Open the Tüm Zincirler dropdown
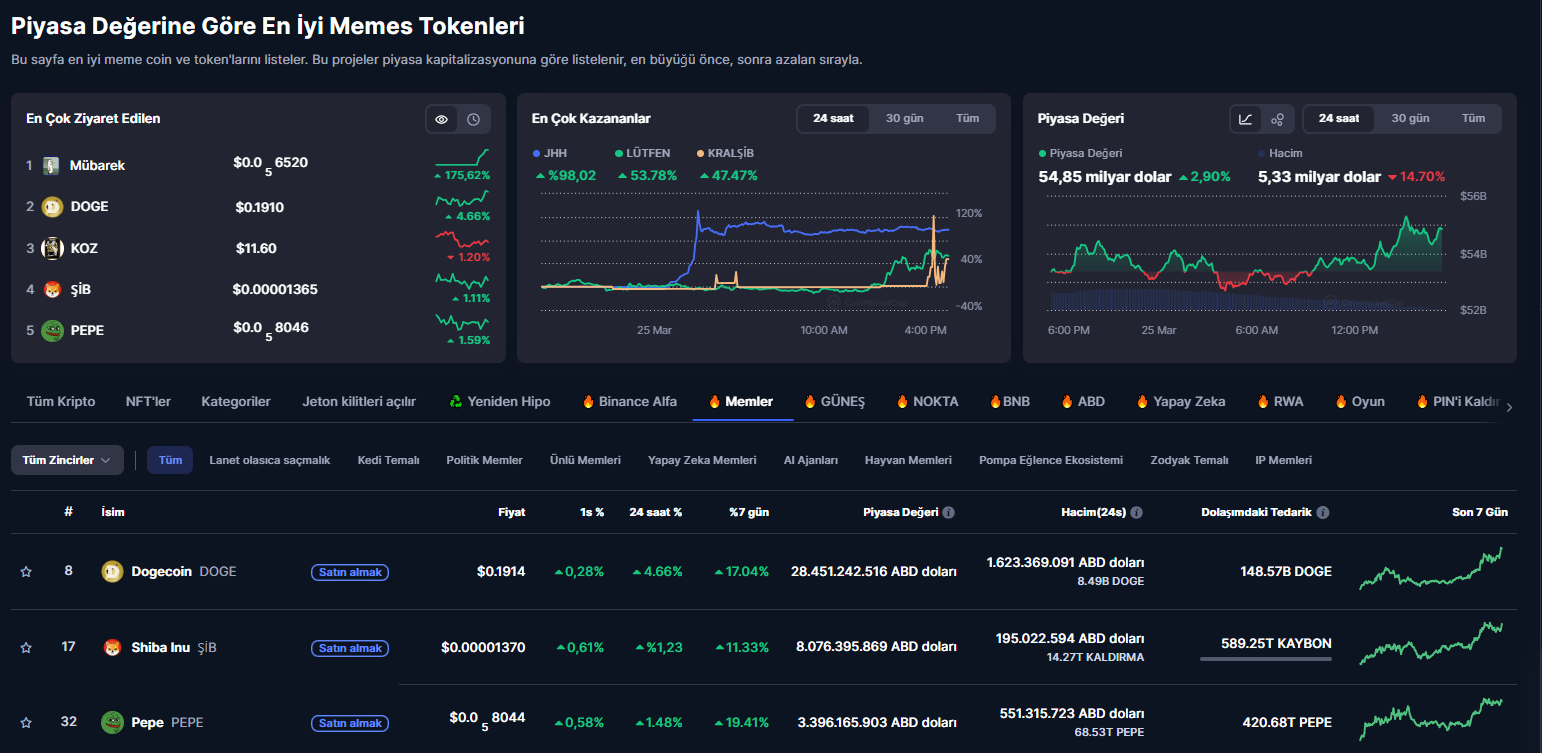The image size is (1542, 753). point(67,460)
